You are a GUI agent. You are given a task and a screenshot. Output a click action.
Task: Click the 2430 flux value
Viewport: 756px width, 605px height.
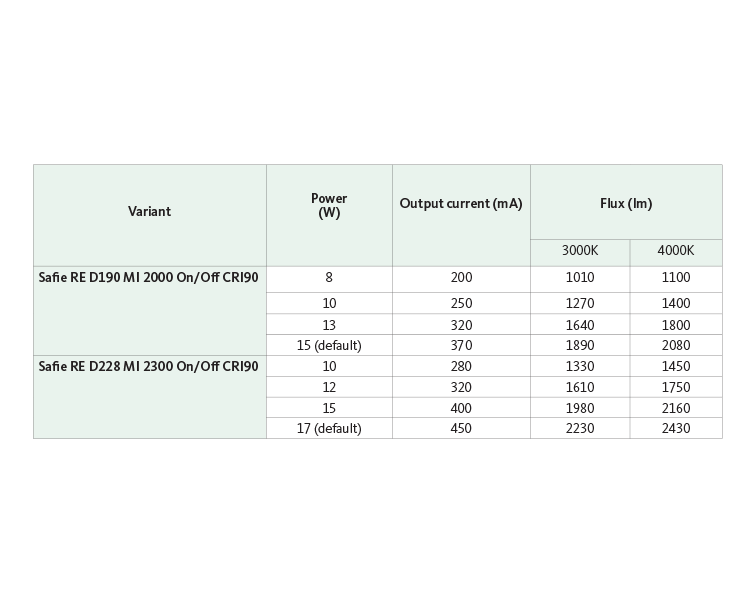676,429
